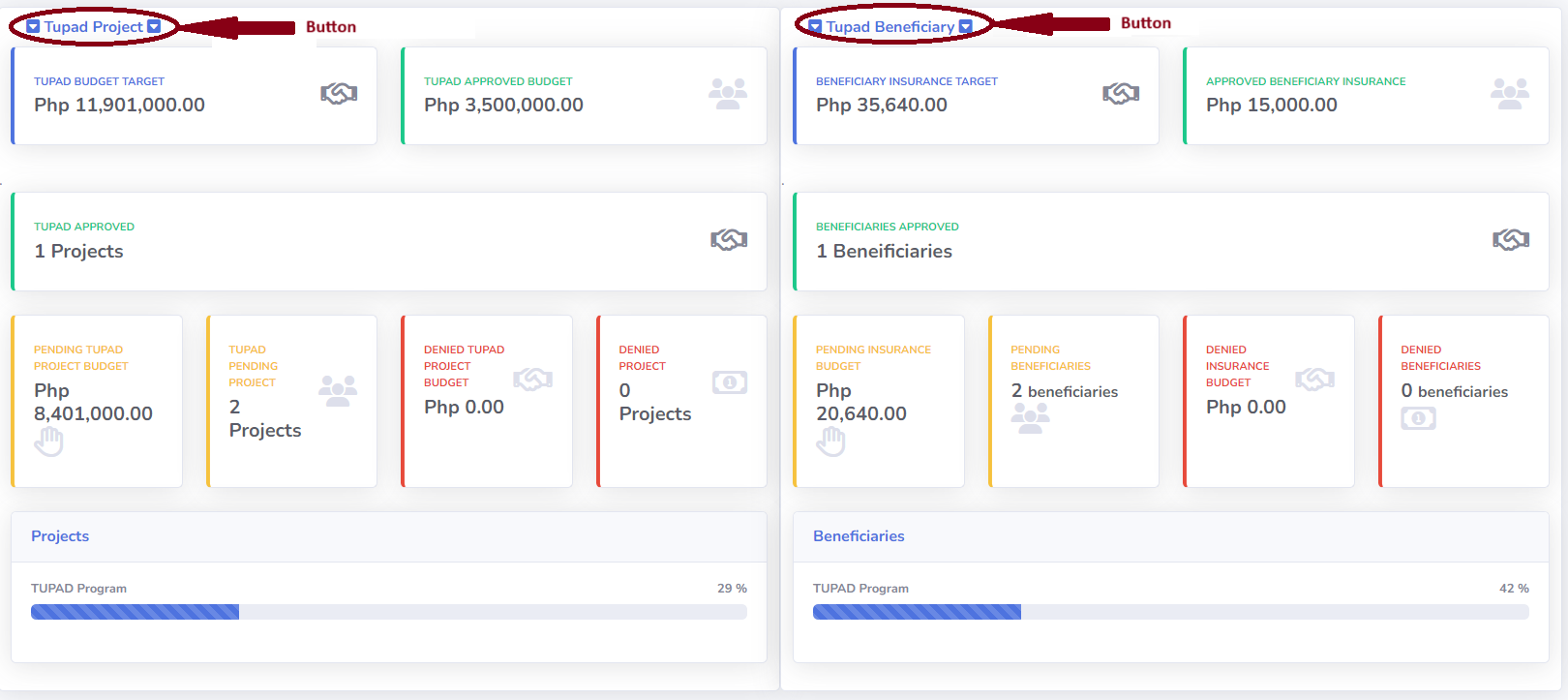1568x700 pixels.
Task: Click the 0 Projects denied text
Action: click(x=655, y=402)
